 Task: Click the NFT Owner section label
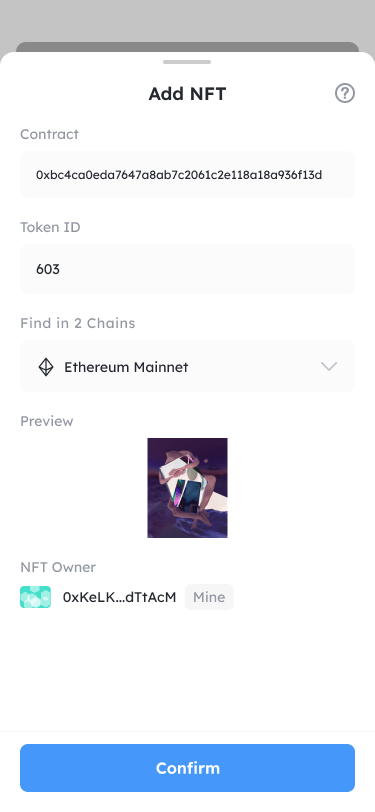coord(58,567)
